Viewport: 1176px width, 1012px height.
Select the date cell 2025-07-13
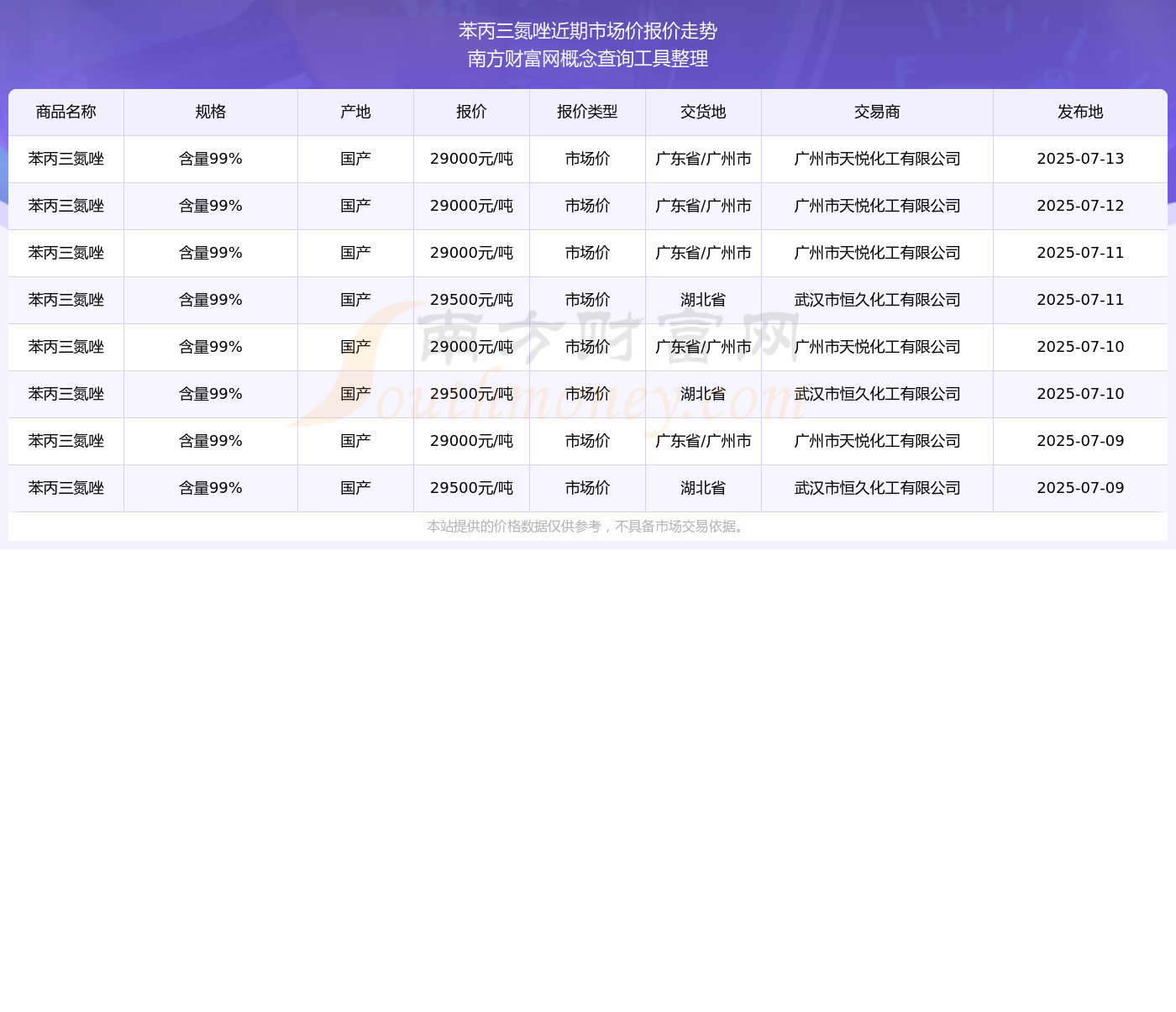[1080, 159]
